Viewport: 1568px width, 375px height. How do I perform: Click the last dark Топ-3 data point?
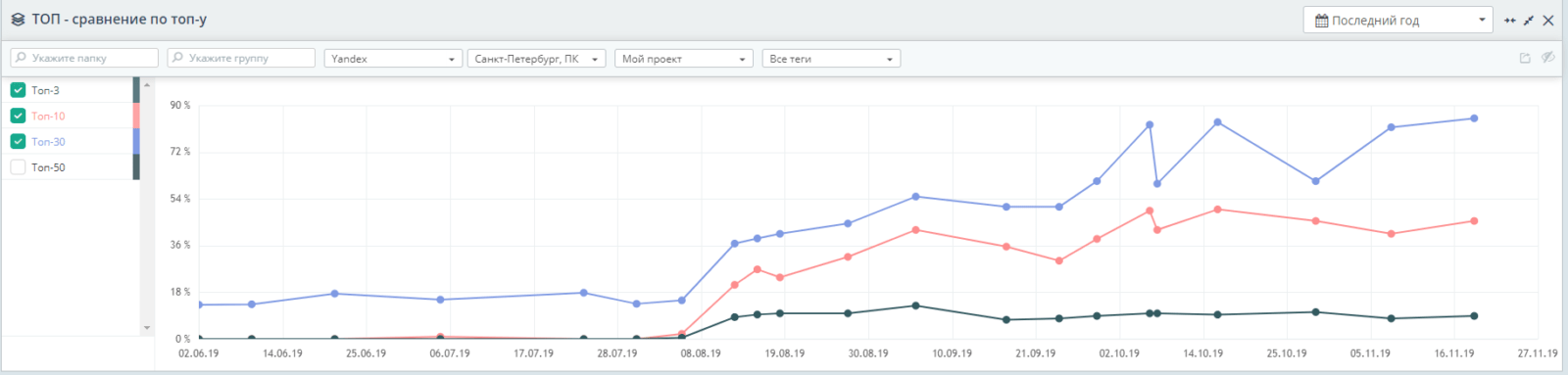[1474, 316]
